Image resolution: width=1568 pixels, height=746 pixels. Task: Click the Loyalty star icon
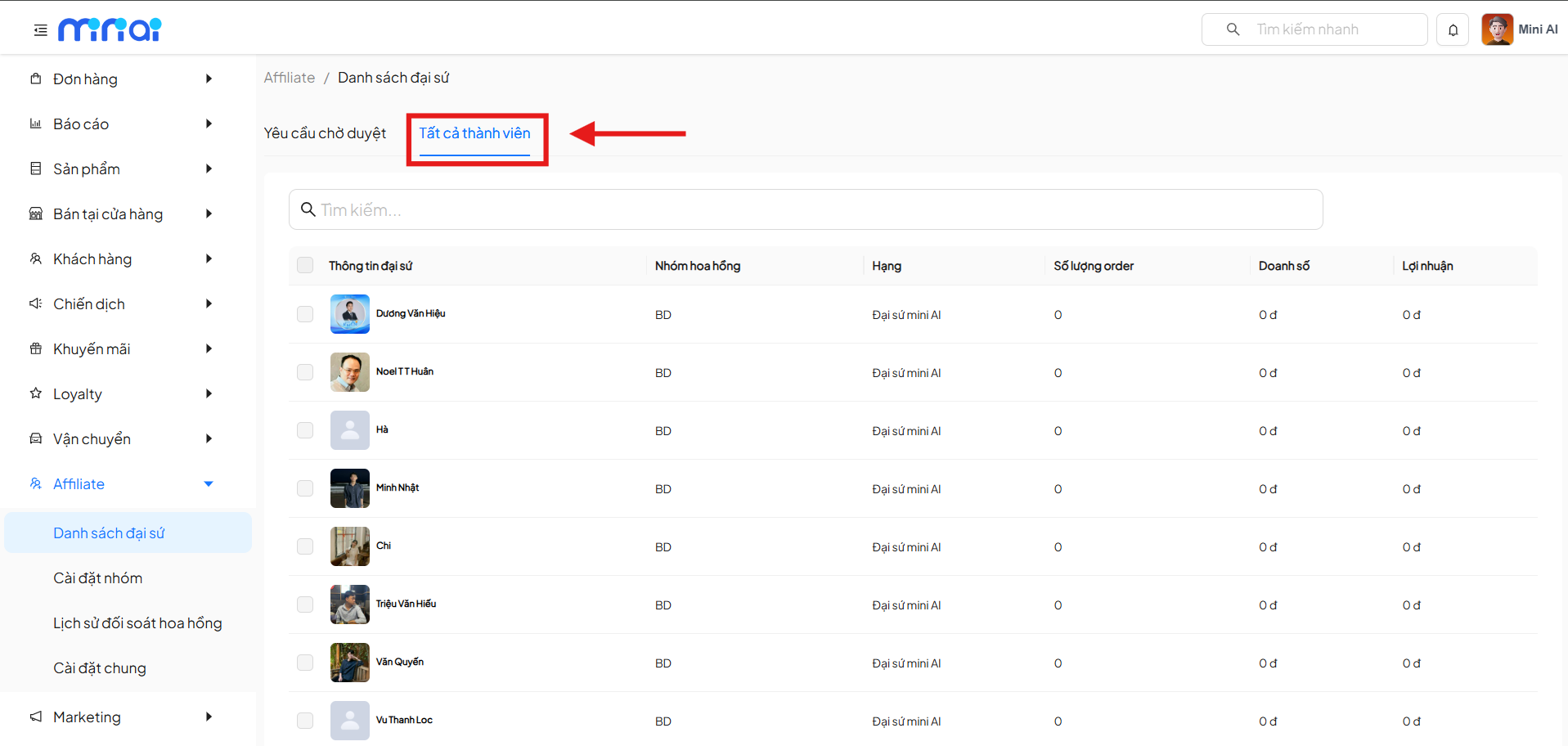click(36, 393)
